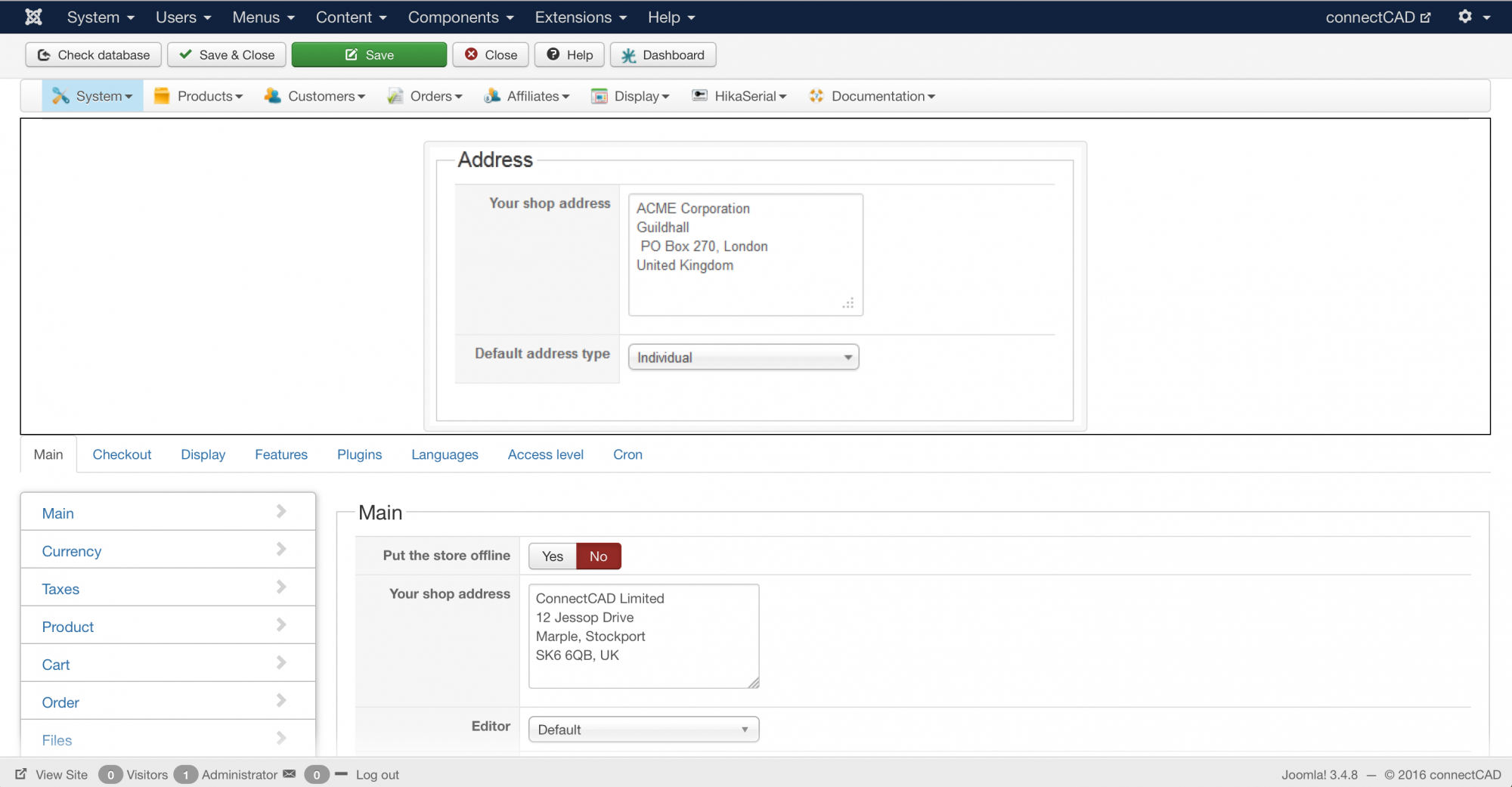This screenshot has height=787, width=1512.
Task: Click the Help toolbar button
Action: (570, 55)
